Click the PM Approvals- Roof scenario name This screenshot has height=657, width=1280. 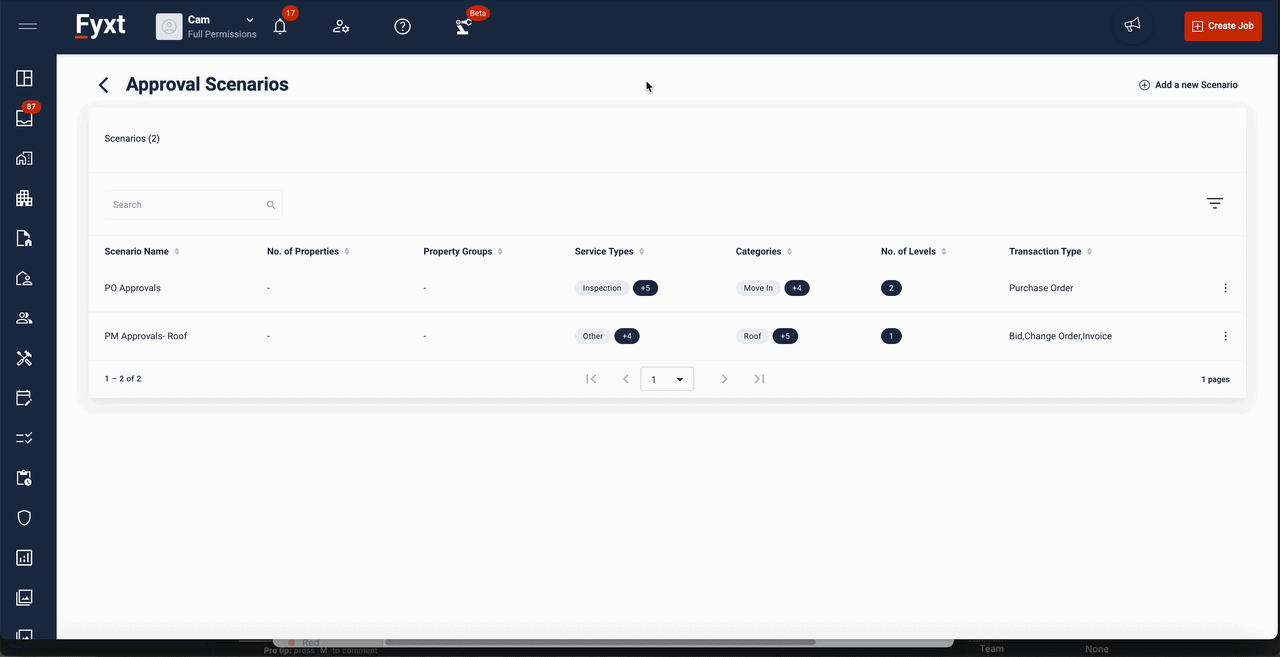[146, 336]
